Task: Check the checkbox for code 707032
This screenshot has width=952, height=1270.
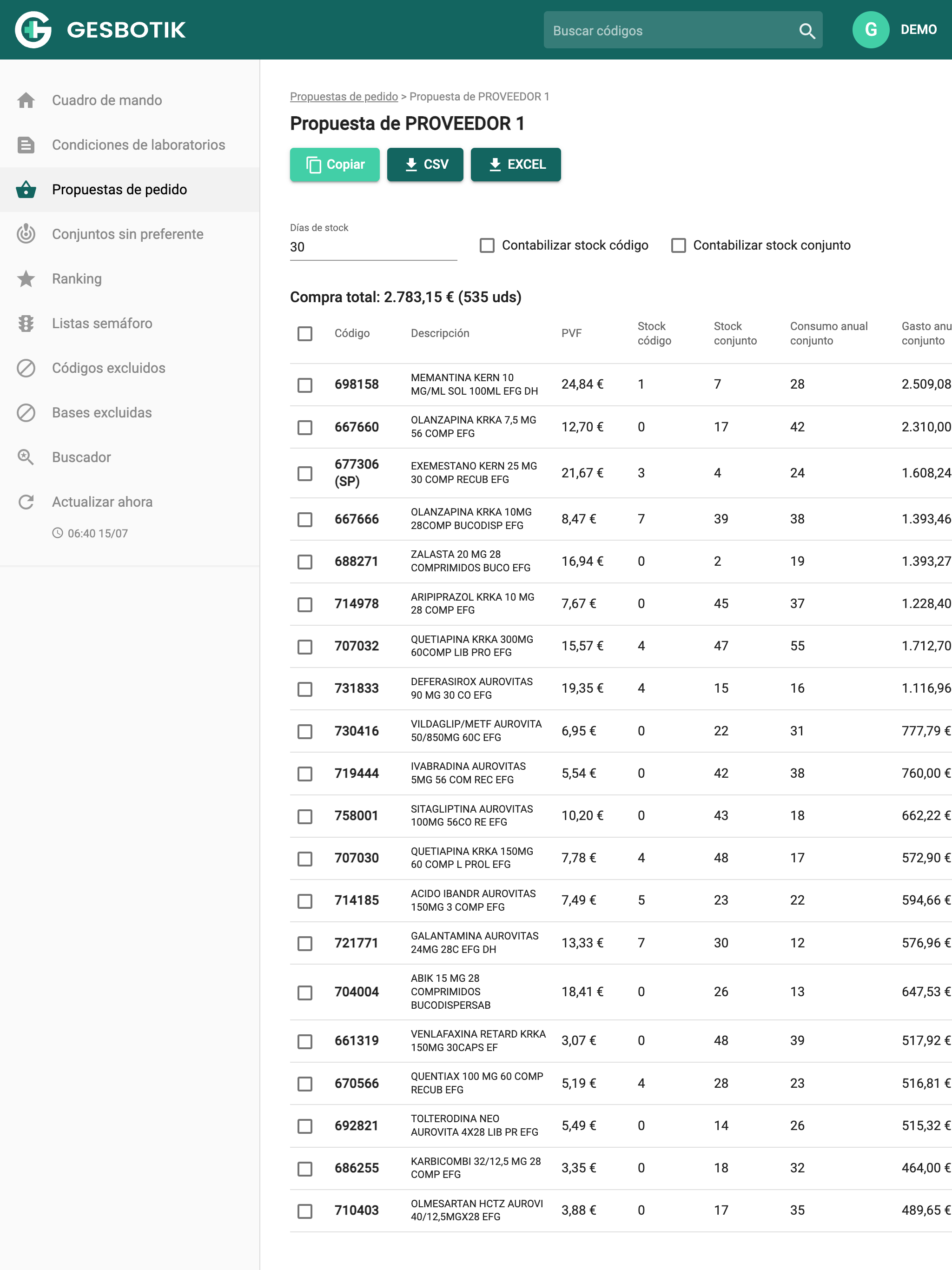Action: click(x=304, y=647)
